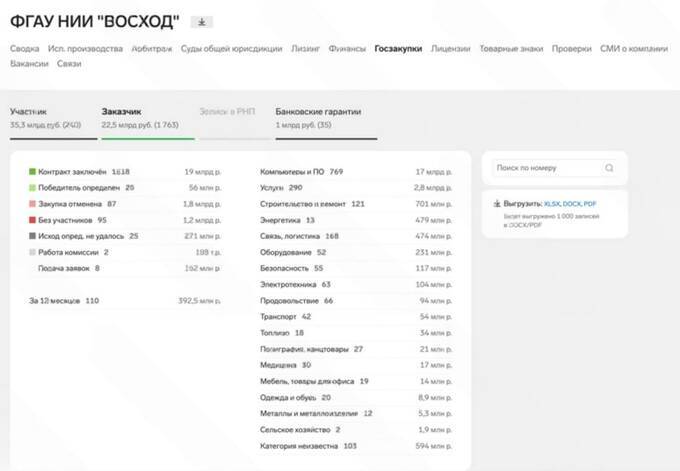This screenshot has height=471, width=680.
Task: Filter by Энергетика category
Action: [356, 220]
